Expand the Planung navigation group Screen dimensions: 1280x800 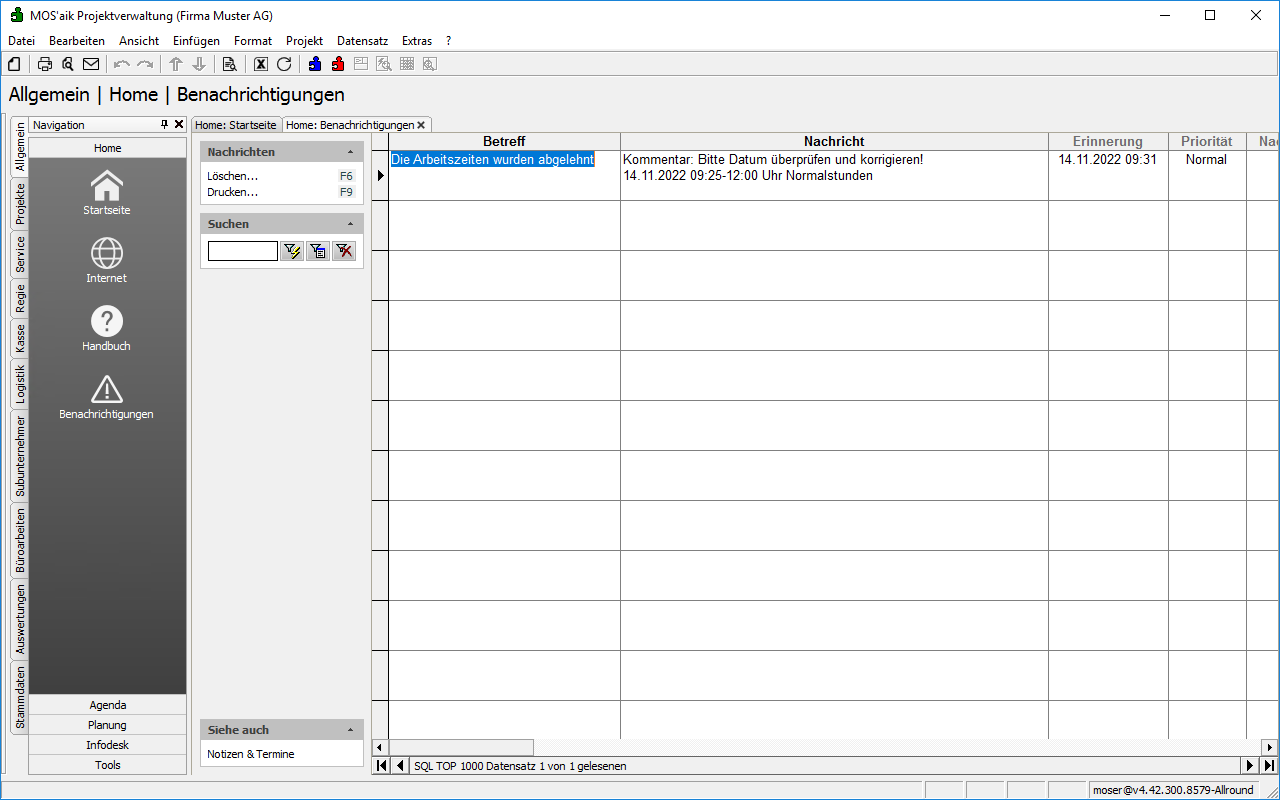[108, 725]
